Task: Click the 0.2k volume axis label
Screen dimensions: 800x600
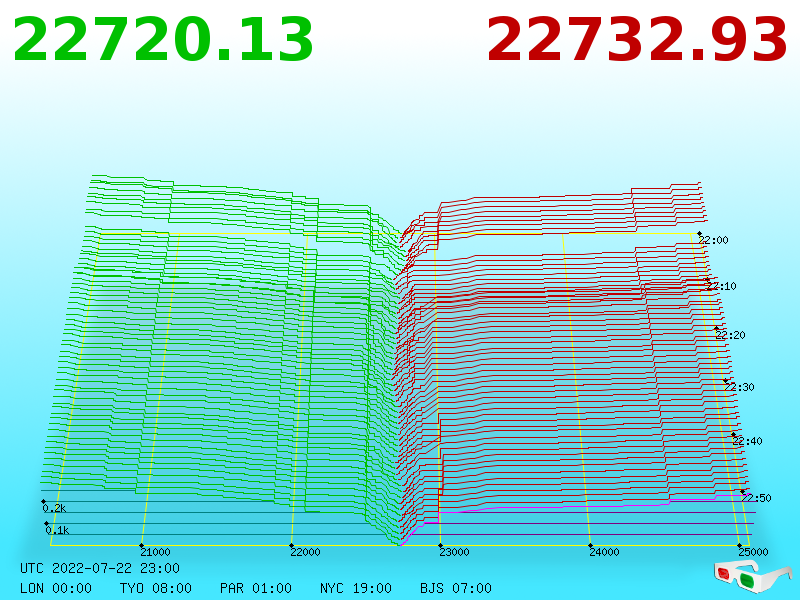Action: point(54,508)
